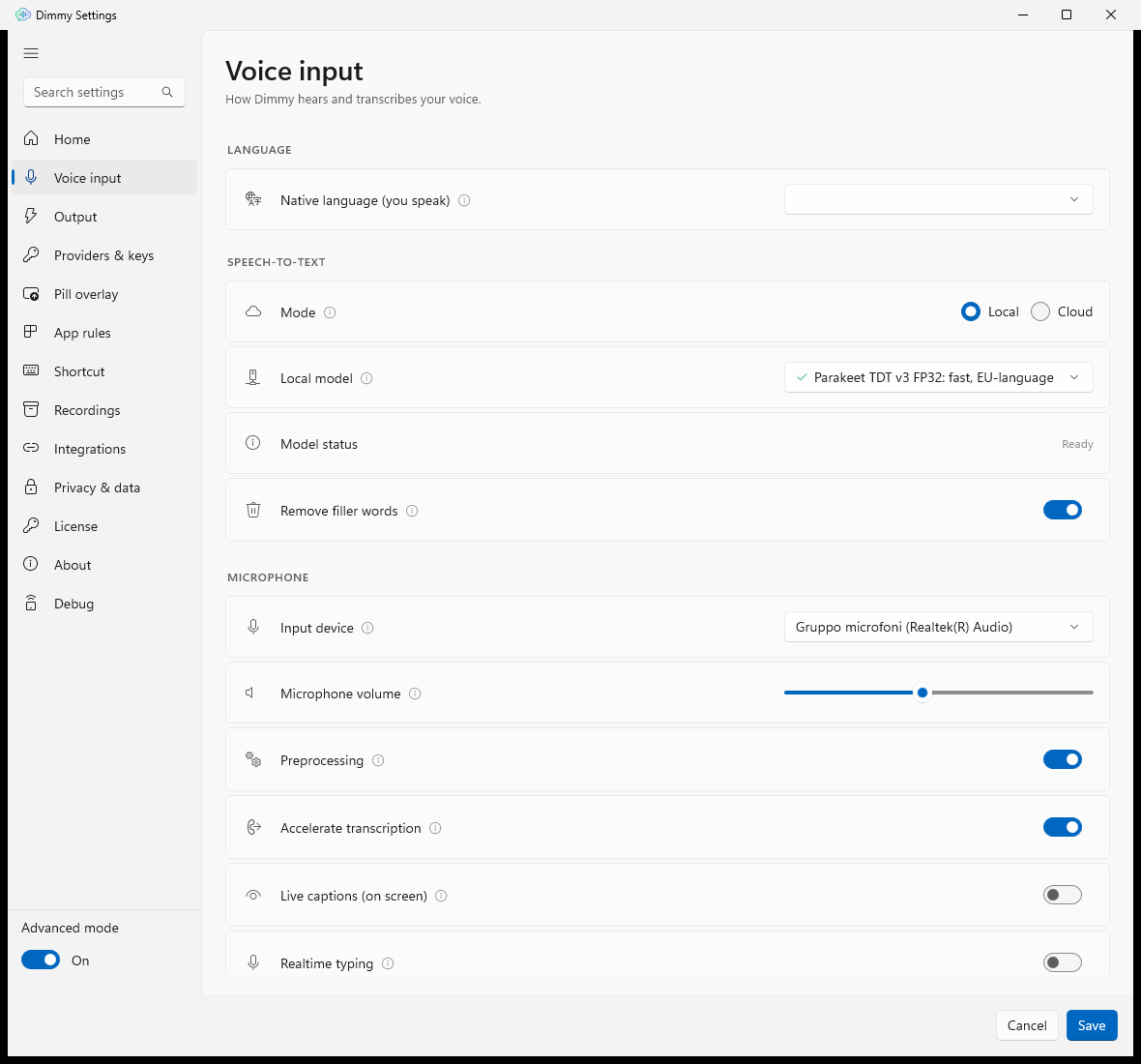Open the Local model Parakeet dropdown
Screen dimensions: 1141x1064
coord(939,377)
